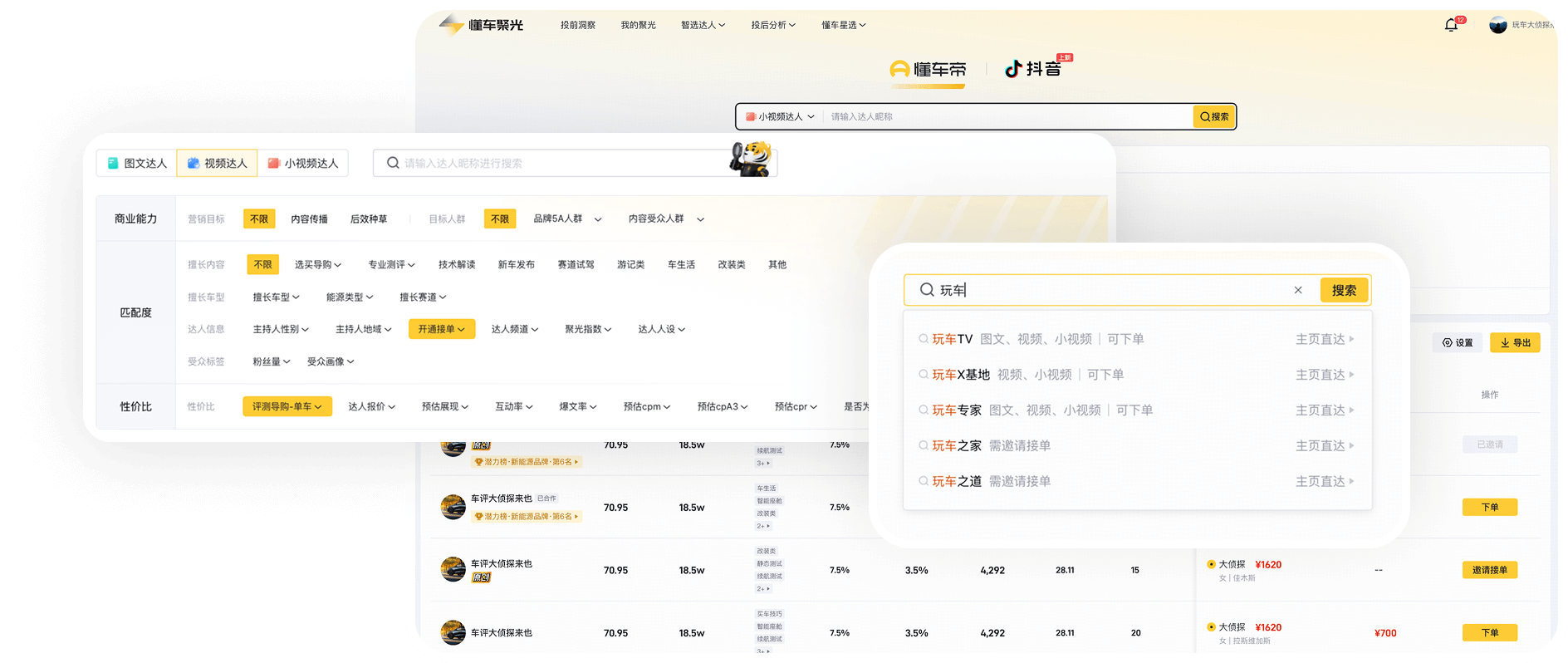Click 搜索 button next to 玩车
Image resolution: width=1568 pixels, height=663 pixels.
tap(1344, 290)
